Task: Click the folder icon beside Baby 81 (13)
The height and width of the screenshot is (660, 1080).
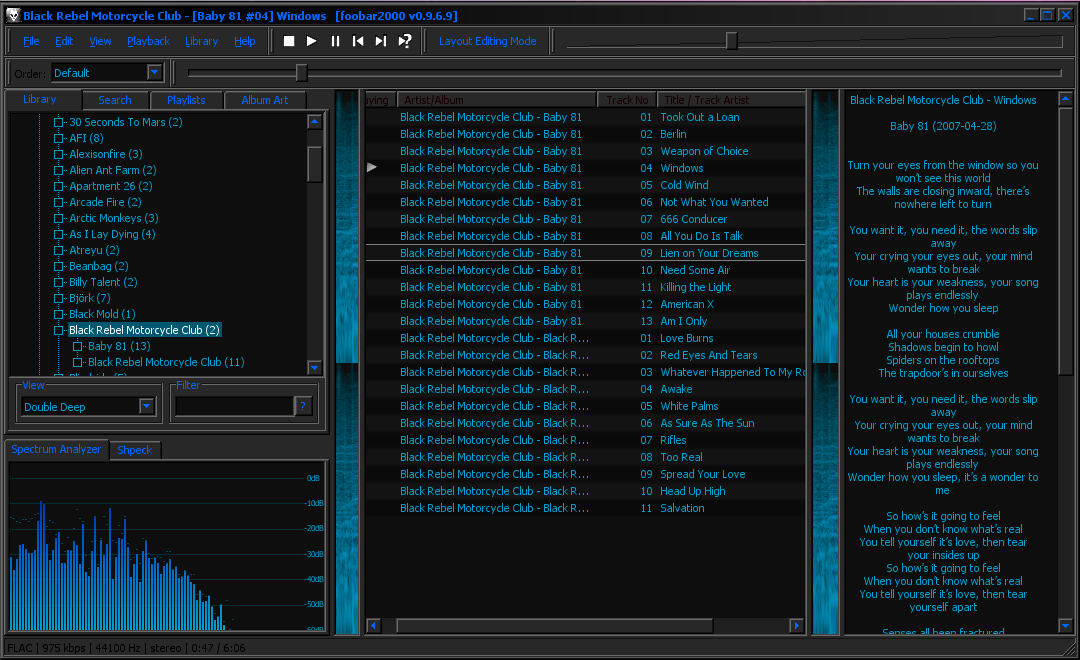Action: 77,347
